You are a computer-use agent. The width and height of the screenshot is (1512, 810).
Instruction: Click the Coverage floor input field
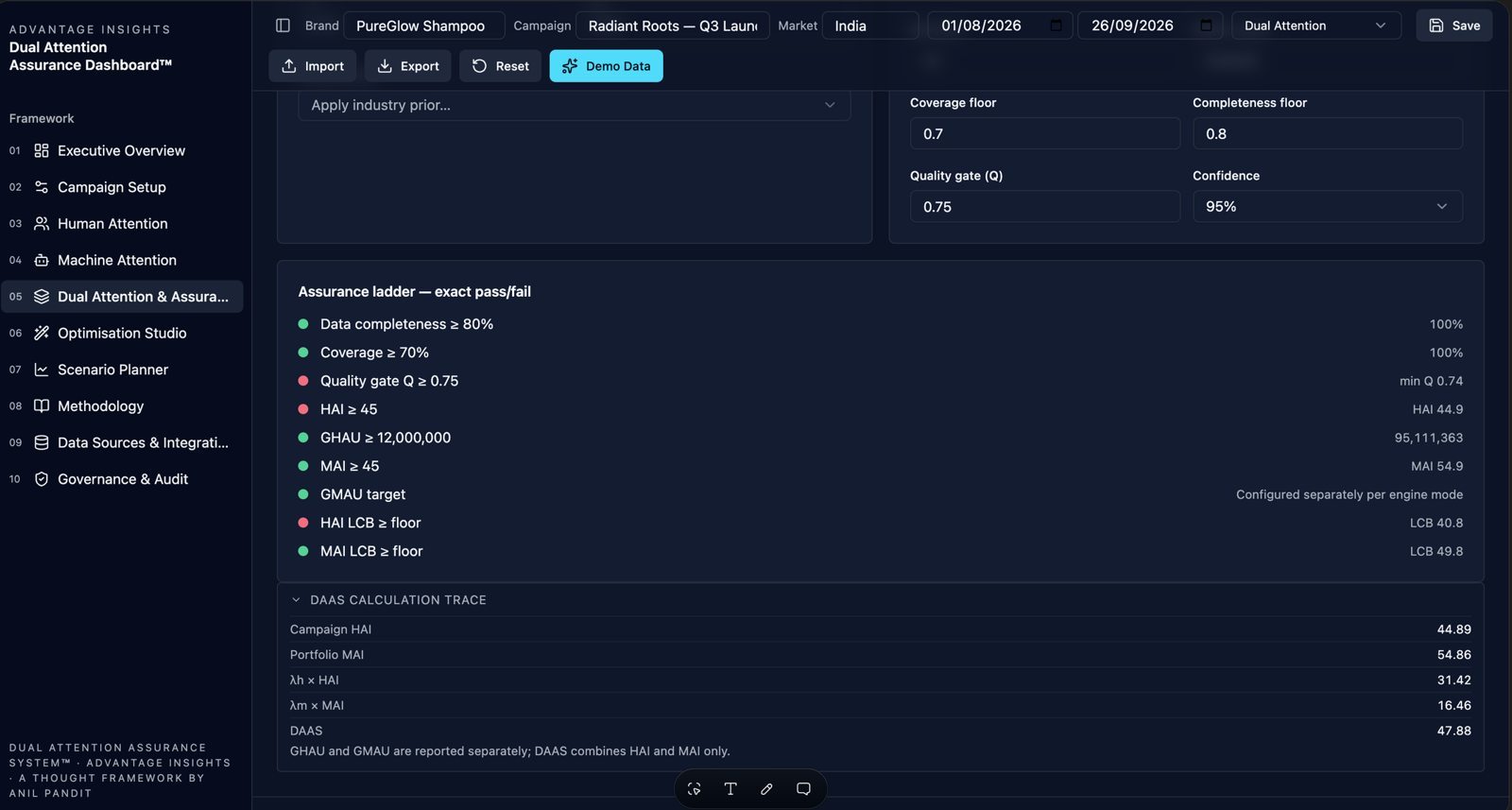coord(1045,133)
